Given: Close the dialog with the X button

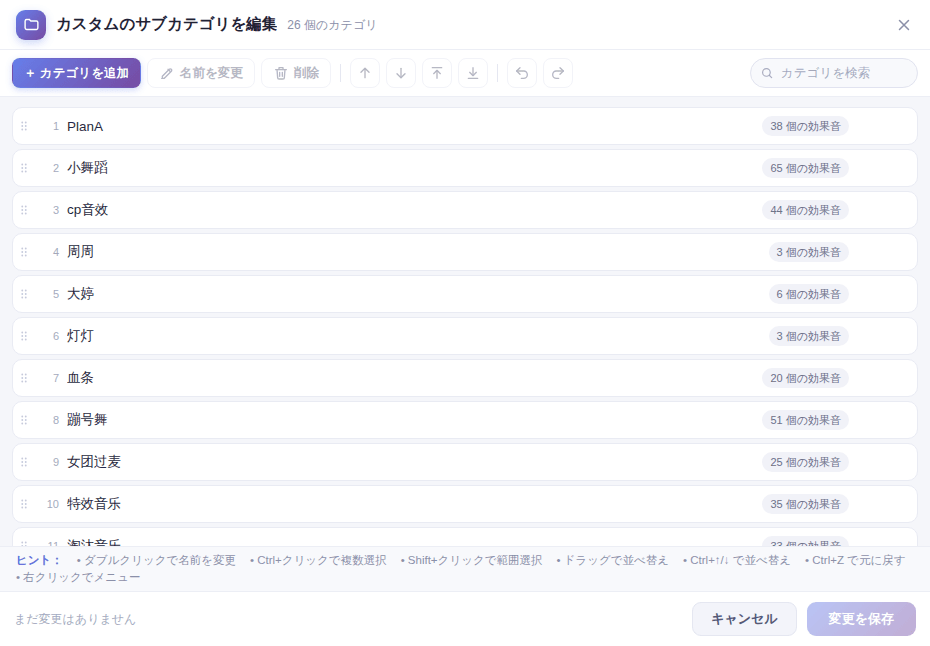Looking at the screenshot, I should point(904,25).
